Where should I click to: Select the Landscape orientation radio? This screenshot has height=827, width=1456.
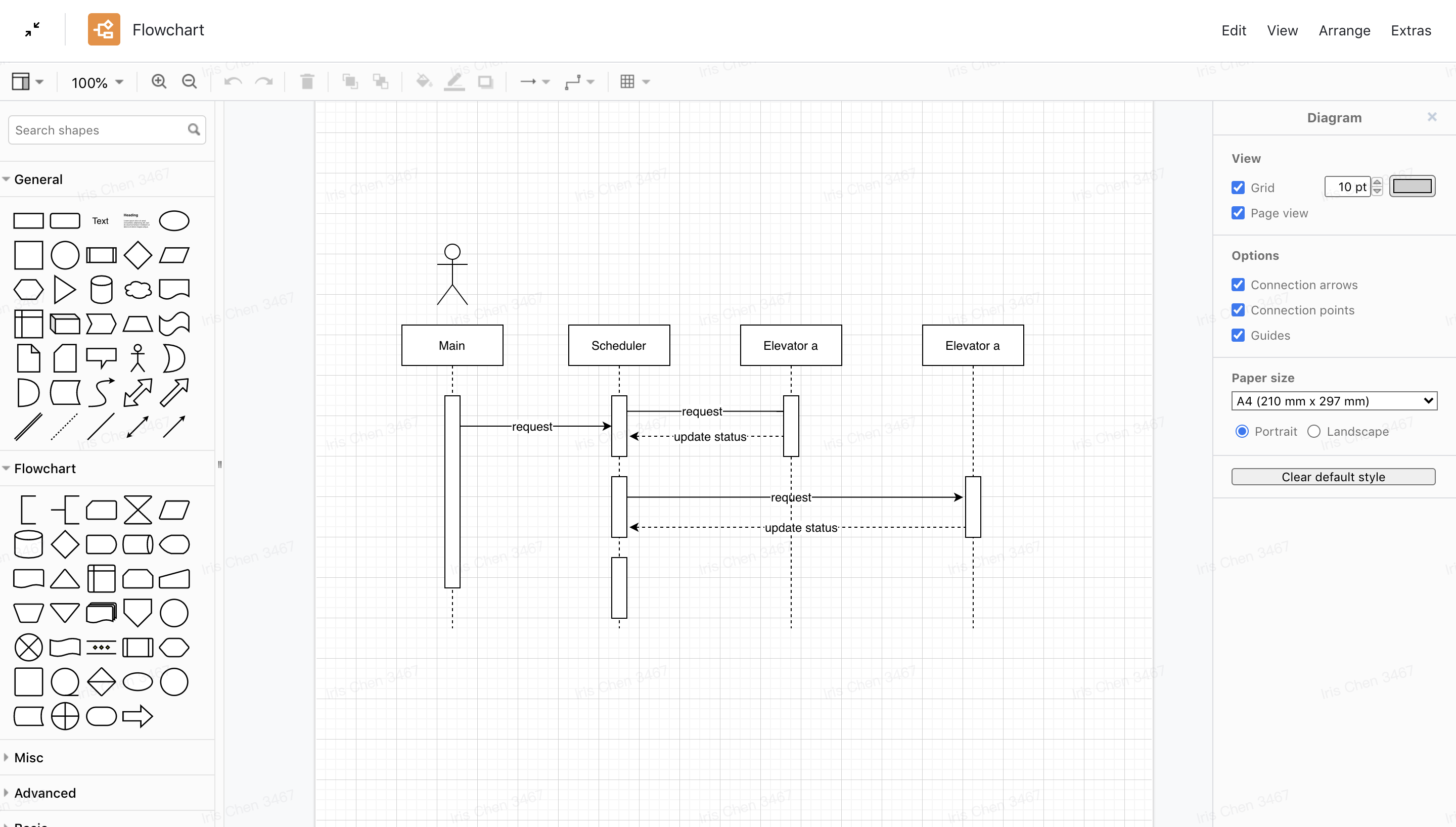coord(1314,431)
